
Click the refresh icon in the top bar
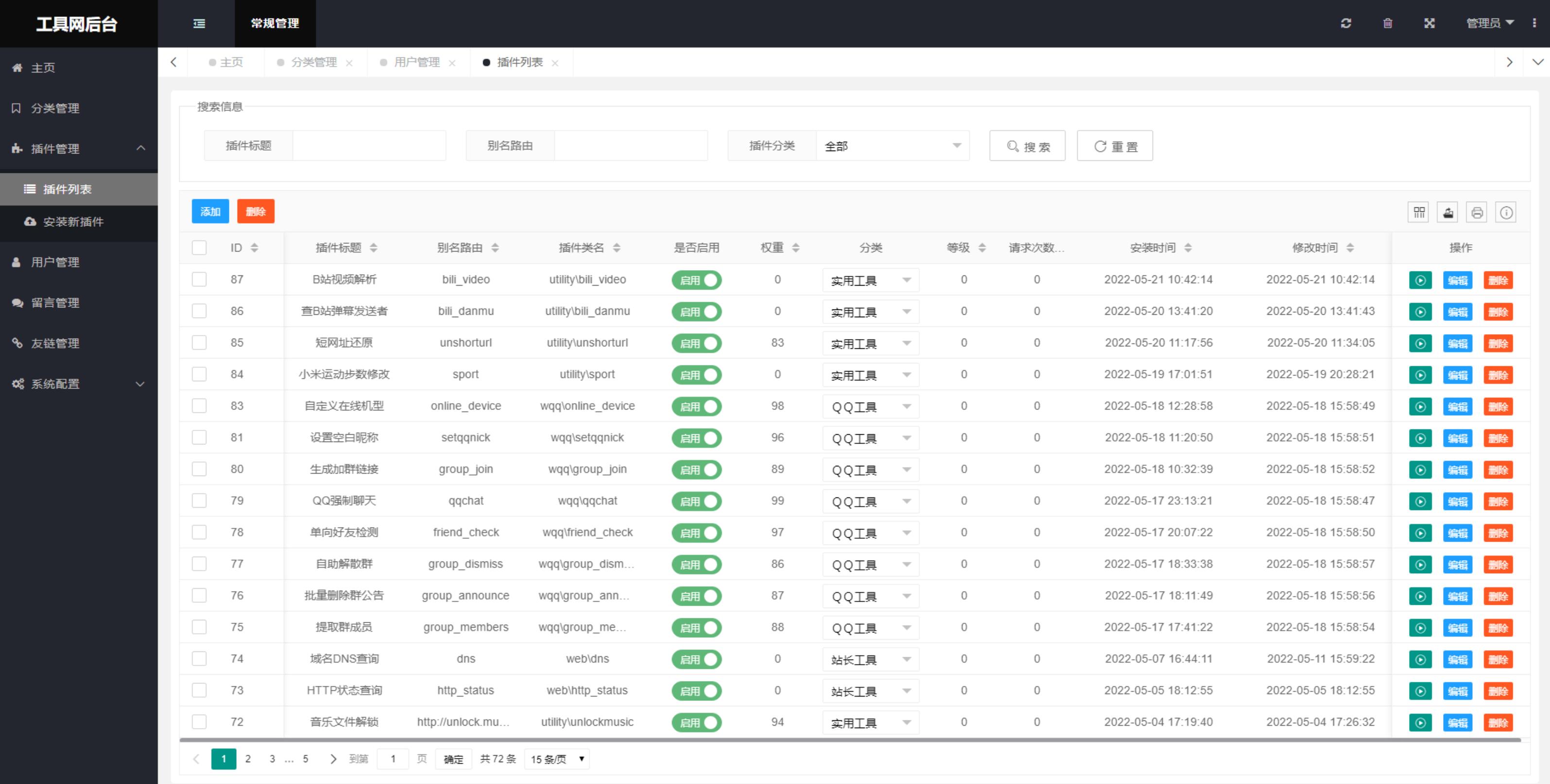(x=1346, y=23)
